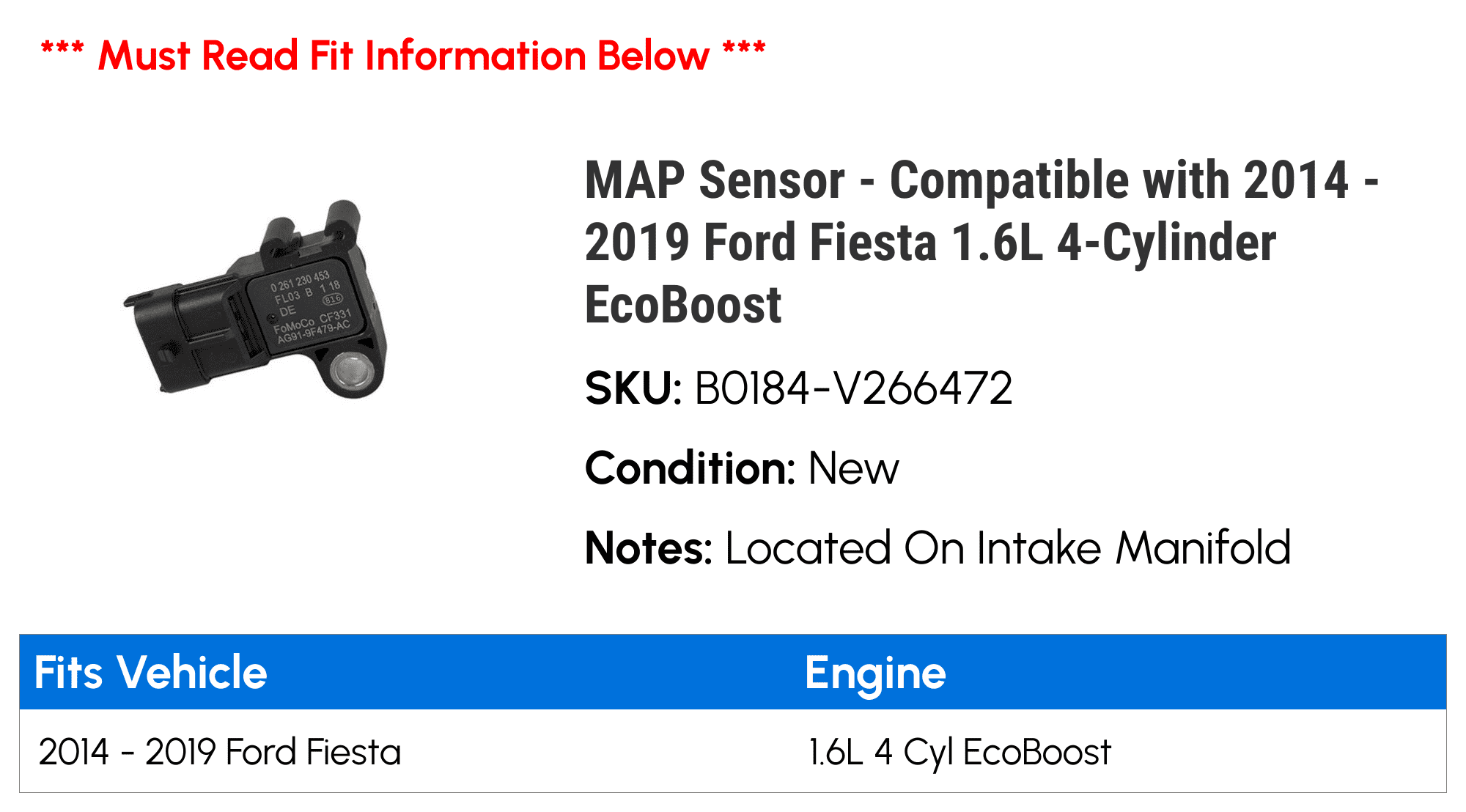Click the leading red asterisks in warning
1466x812 pixels.
(62, 51)
